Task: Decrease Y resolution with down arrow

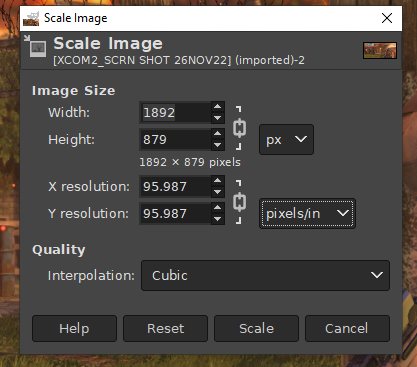Action: point(218,219)
